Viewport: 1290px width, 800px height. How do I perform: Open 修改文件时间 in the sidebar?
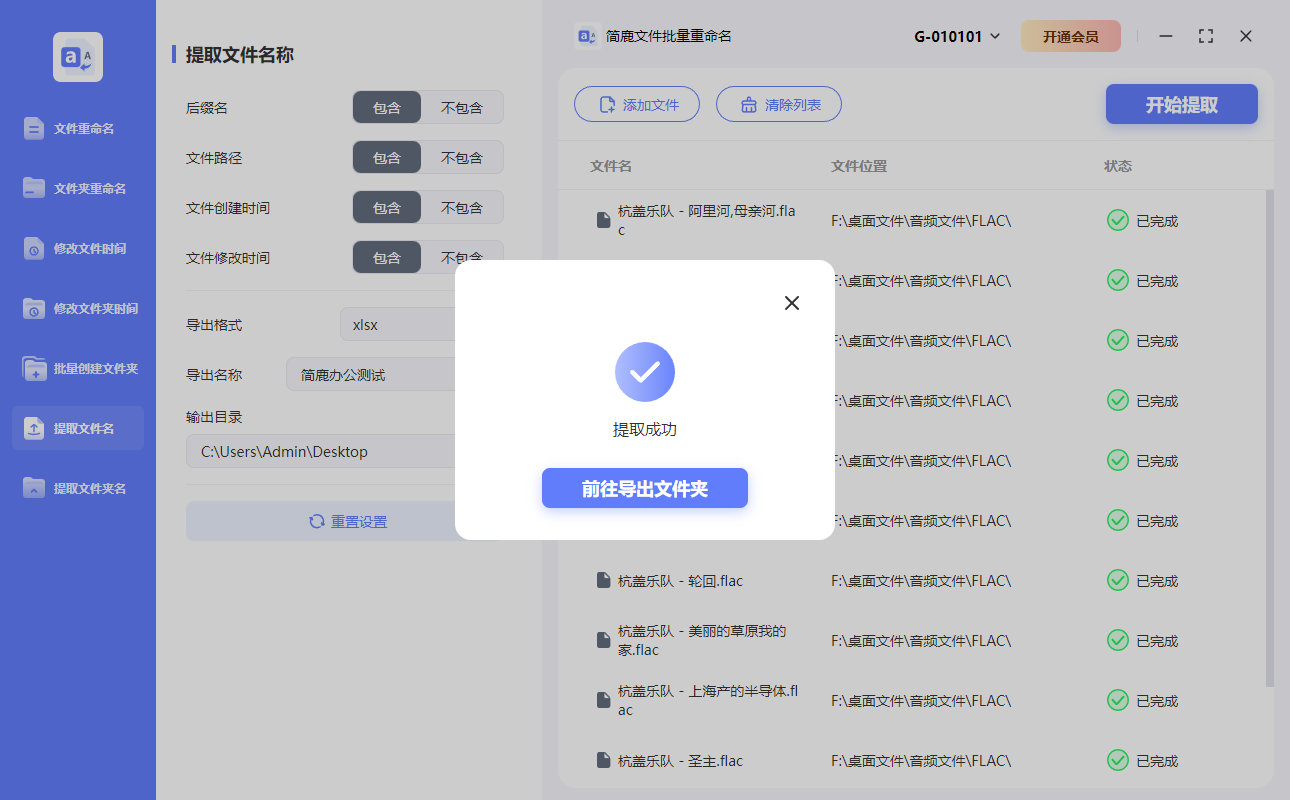point(78,248)
